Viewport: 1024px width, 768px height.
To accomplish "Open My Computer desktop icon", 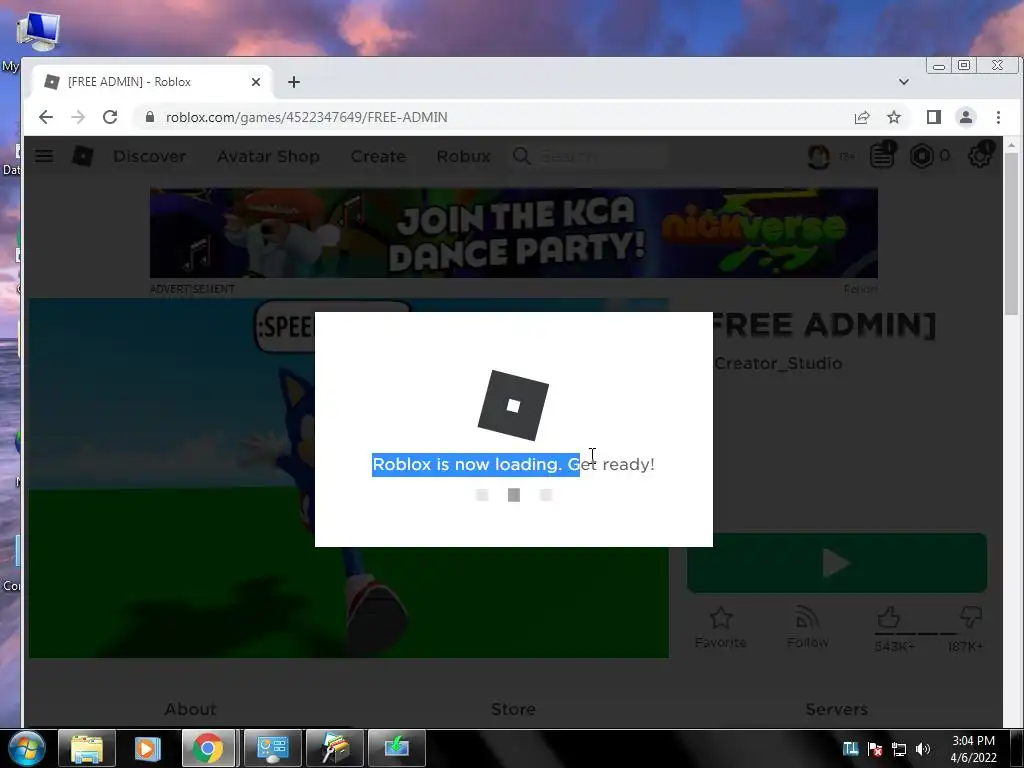I will [x=38, y=33].
